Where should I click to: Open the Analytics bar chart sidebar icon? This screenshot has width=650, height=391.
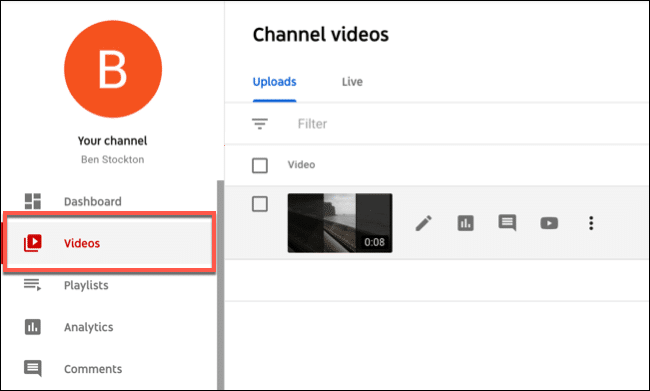33,327
